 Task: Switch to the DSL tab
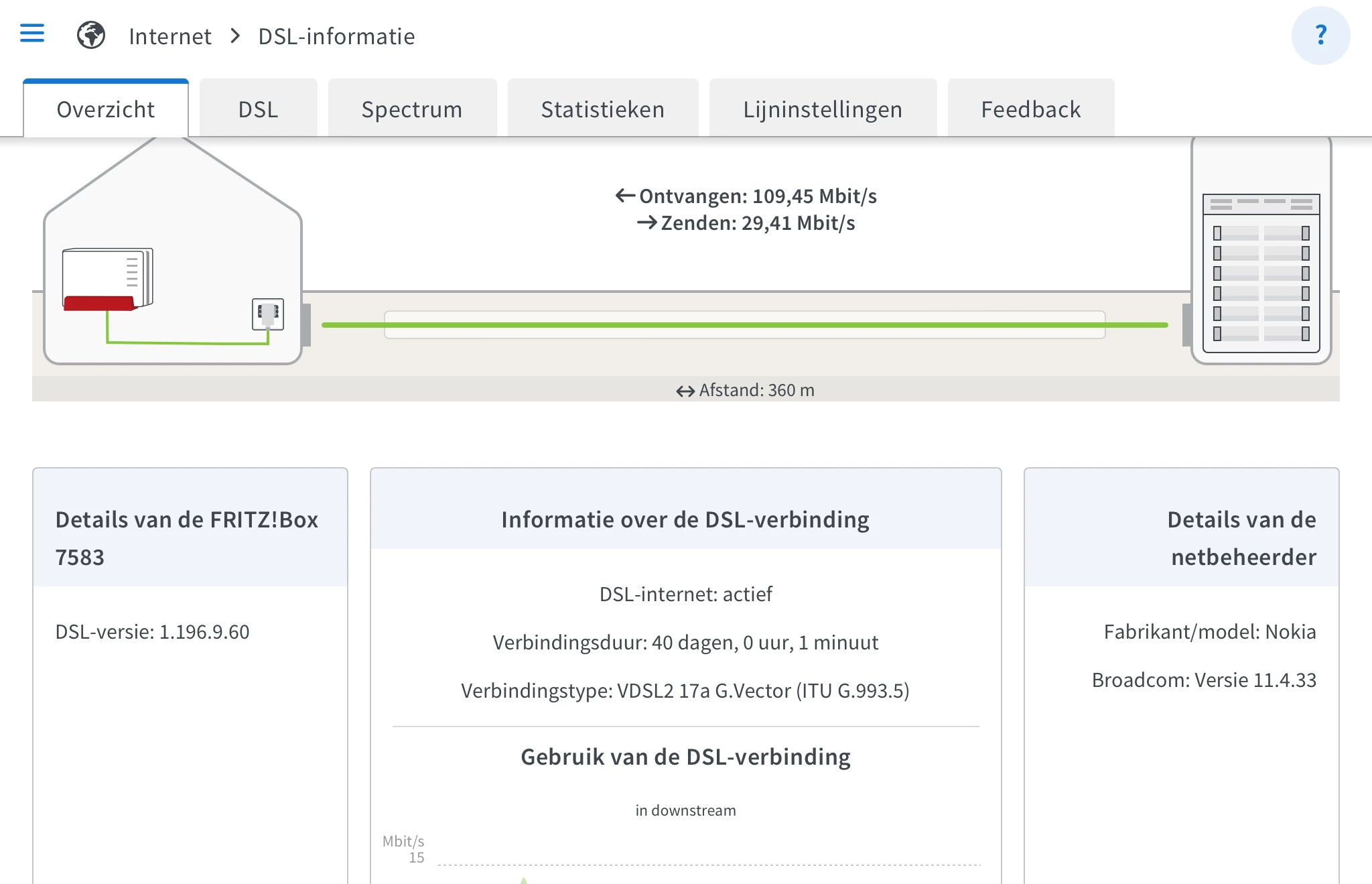[258, 109]
